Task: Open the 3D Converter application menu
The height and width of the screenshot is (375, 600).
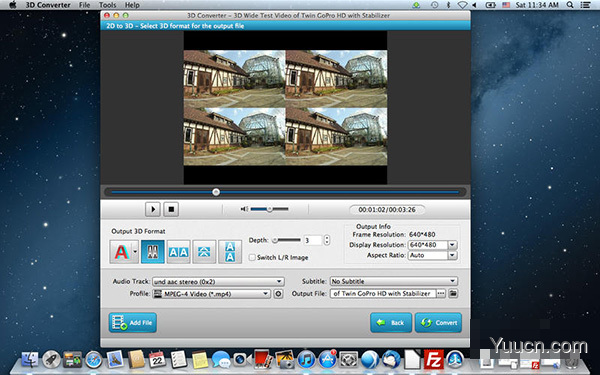Action: 48,5
